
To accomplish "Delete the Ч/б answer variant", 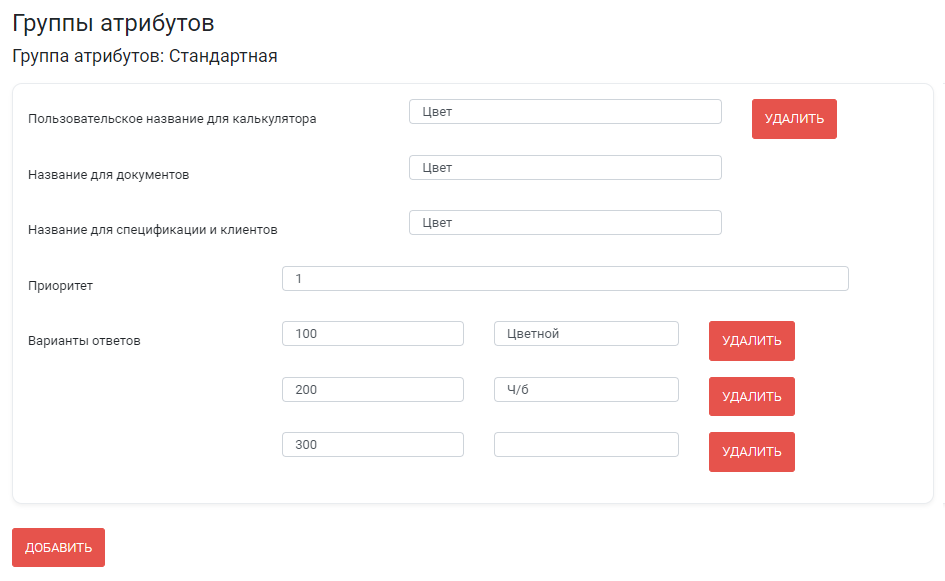I will tap(752, 396).
